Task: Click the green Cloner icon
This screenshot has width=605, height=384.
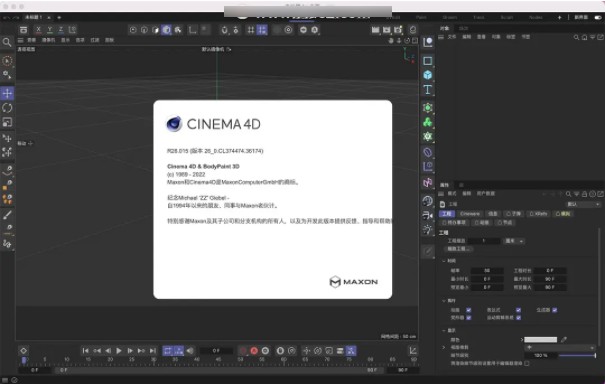Action: point(428,122)
